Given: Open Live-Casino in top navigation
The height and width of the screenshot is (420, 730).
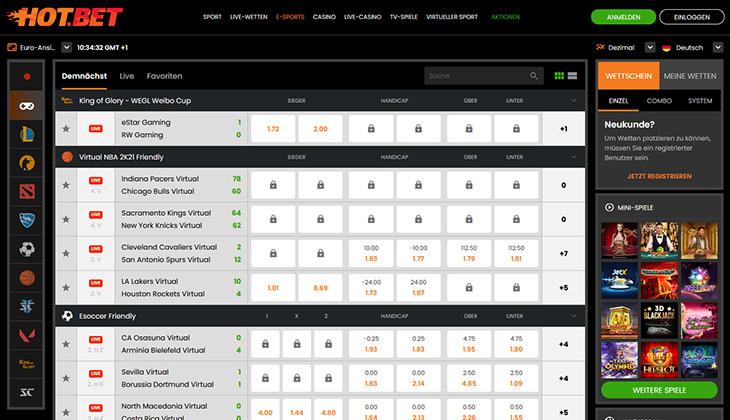Looking at the screenshot, I should (362, 17).
